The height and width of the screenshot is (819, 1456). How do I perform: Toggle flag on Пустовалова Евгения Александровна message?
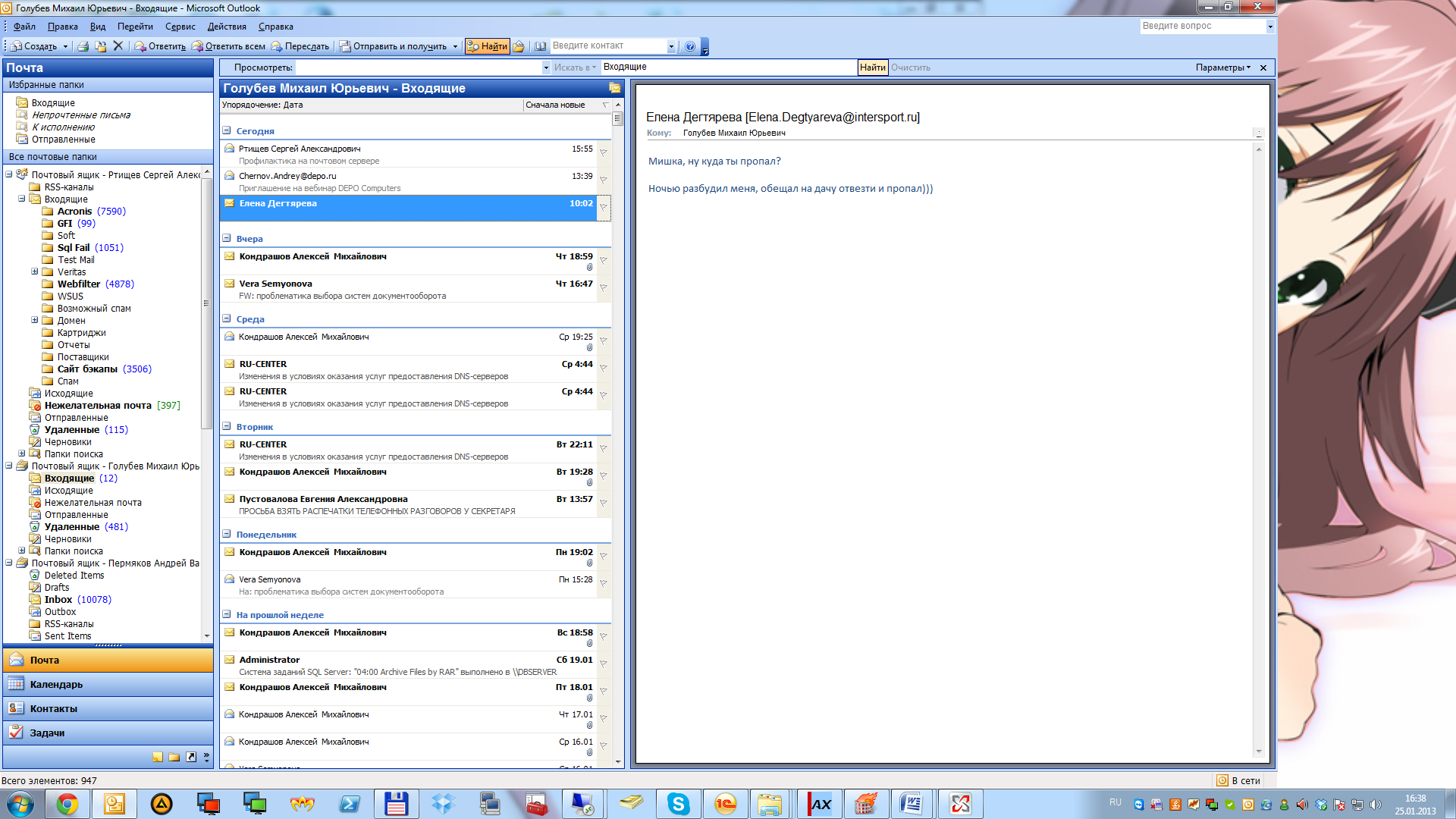(604, 503)
